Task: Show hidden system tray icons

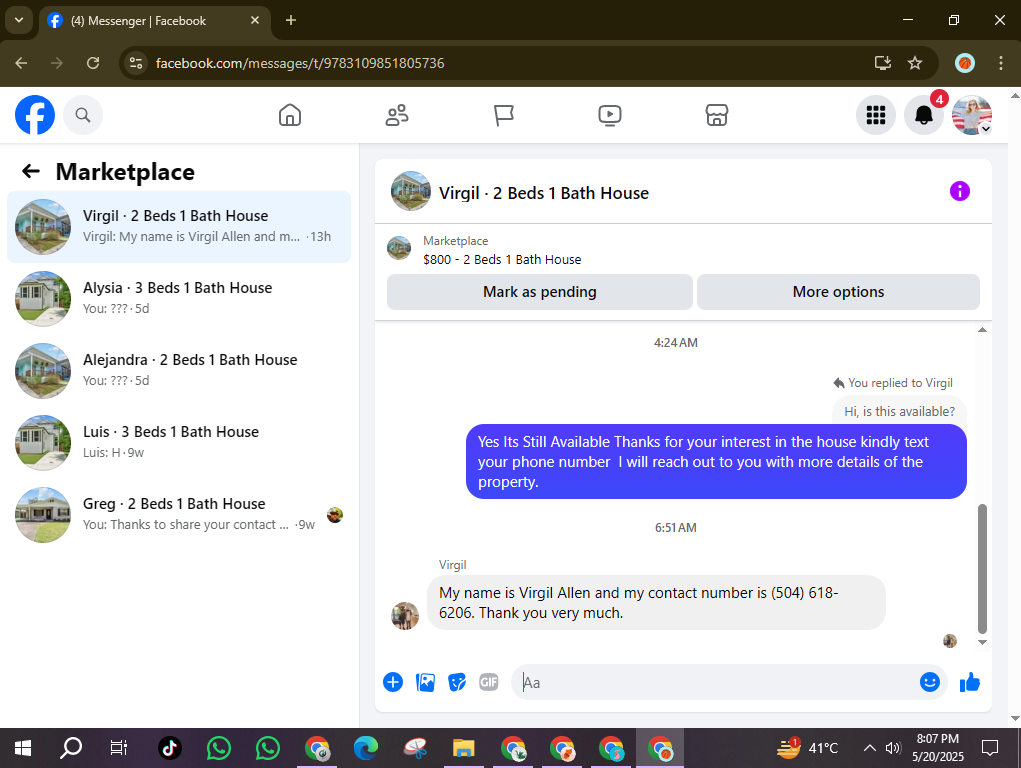Action: [869, 748]
